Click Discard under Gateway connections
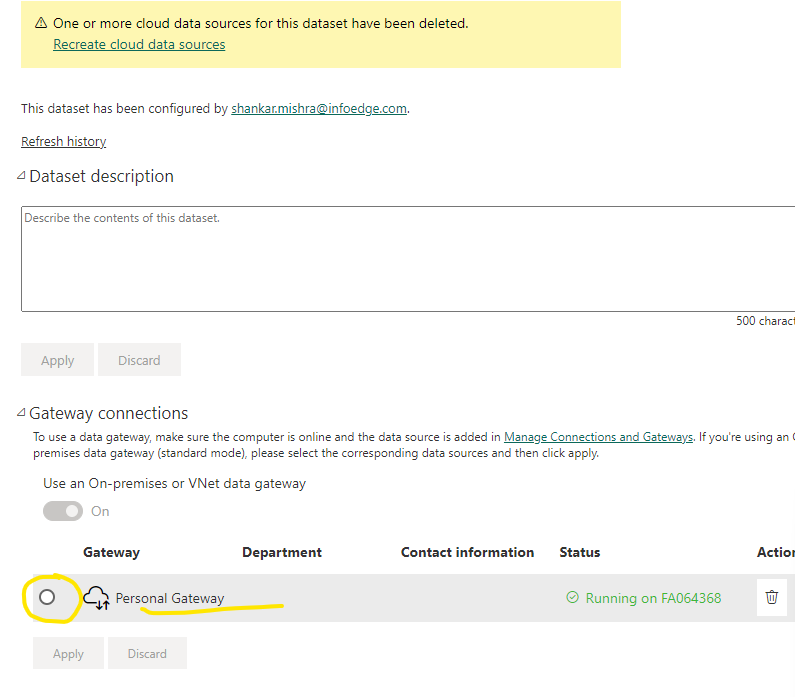This screenshot has width=795, height=697. tap(147, 653)
